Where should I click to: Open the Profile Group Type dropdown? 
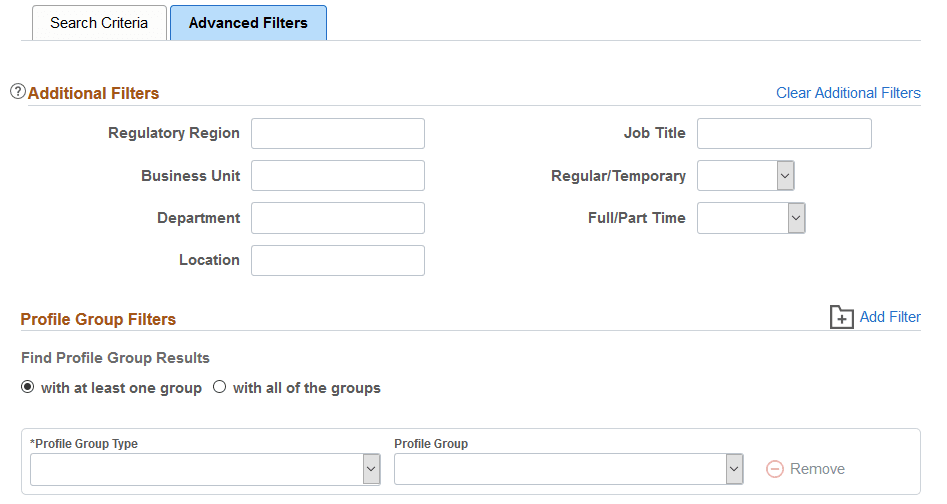pyautogui.click(x=205, y=469)
